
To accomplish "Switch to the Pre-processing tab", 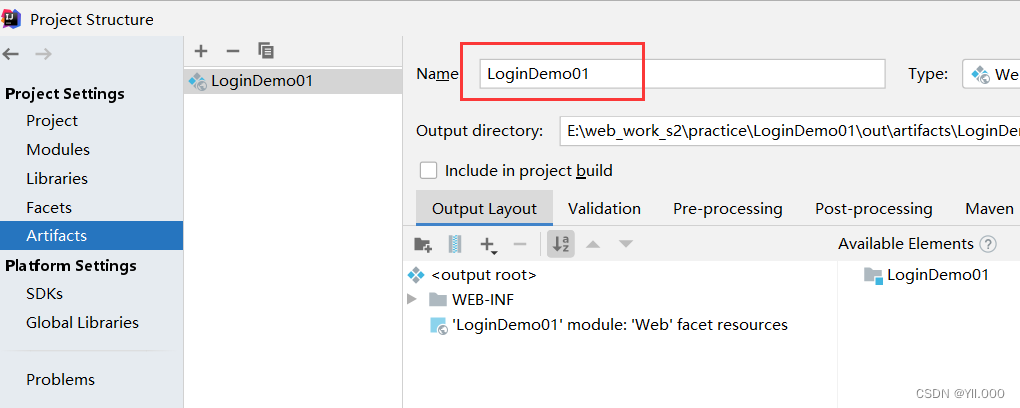I will tap(727, 209).
